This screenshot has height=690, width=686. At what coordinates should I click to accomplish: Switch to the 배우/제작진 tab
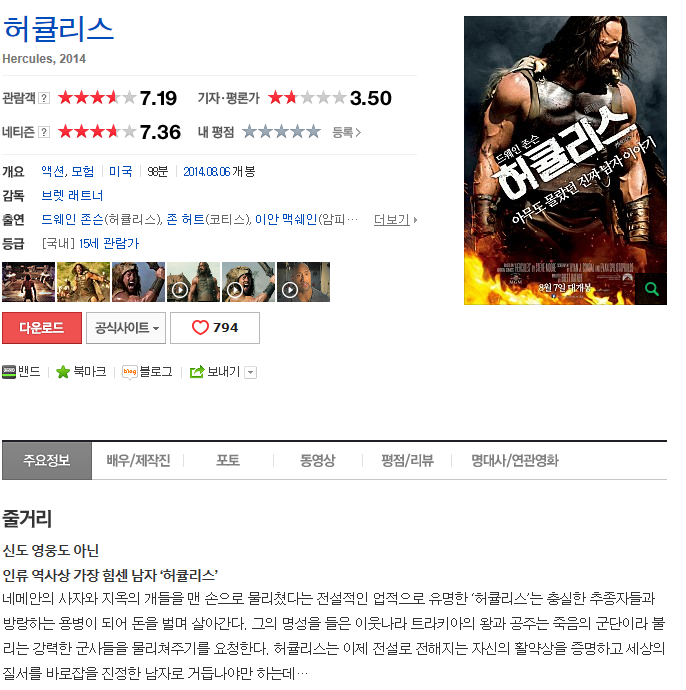tap(138, 461)
